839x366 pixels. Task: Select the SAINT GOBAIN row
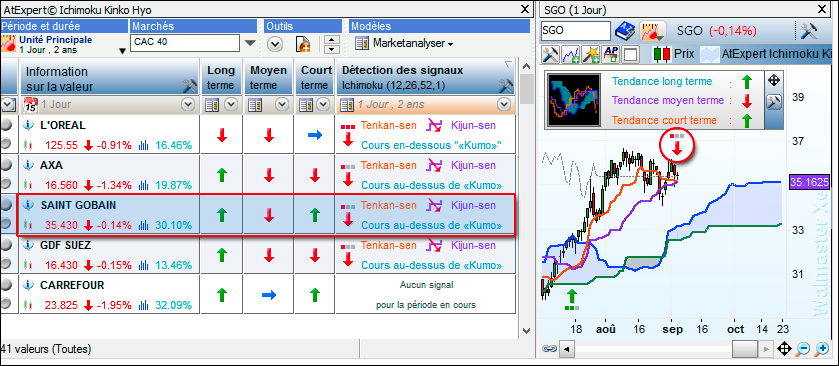266,215
